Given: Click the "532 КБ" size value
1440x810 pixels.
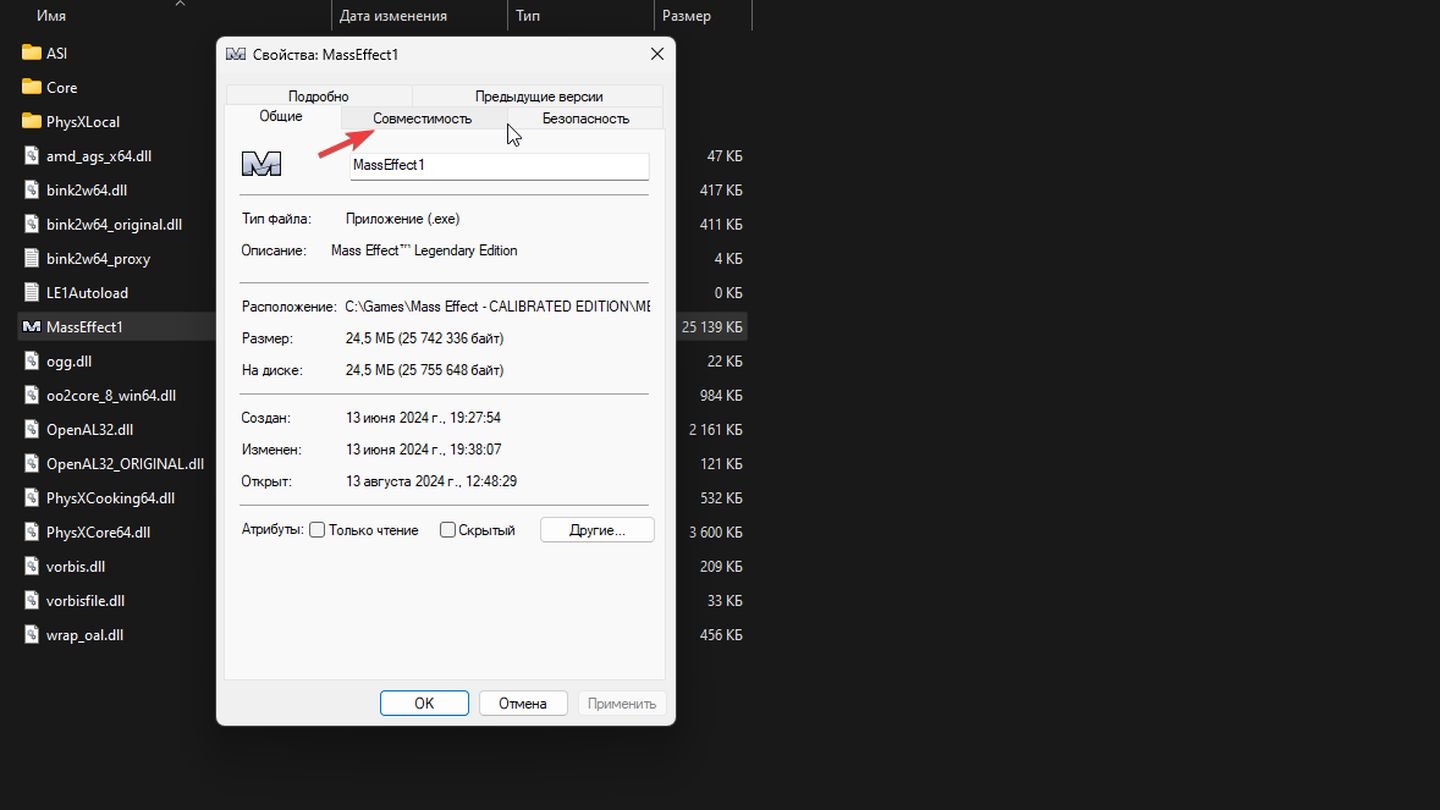Looking at the screenshot, I should click(x=721, y=498).
